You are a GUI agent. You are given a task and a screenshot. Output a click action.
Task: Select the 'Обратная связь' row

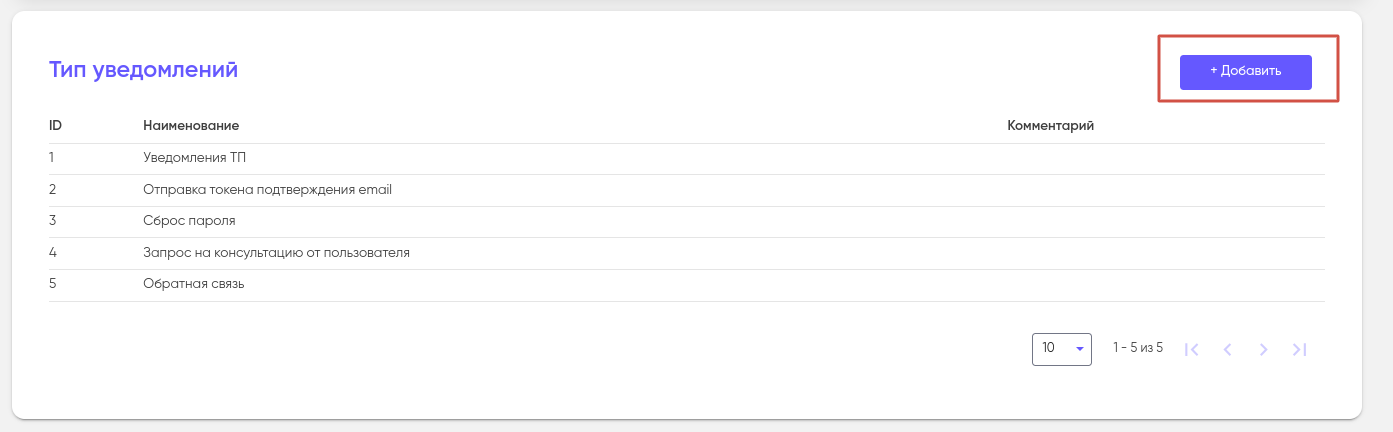point(194,284)
